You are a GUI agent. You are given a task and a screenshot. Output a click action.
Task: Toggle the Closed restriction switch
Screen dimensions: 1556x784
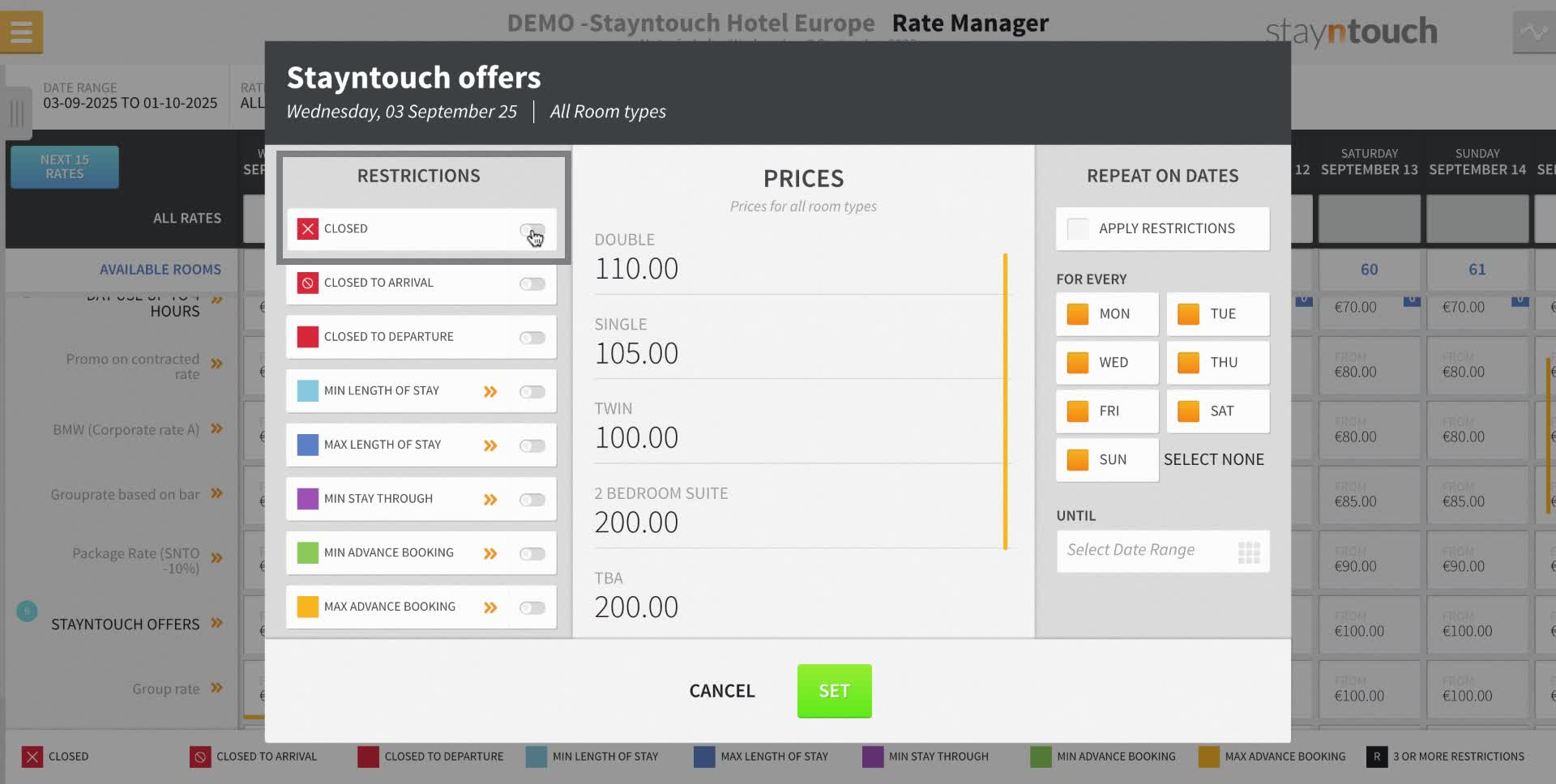click(x=532, y=230)
